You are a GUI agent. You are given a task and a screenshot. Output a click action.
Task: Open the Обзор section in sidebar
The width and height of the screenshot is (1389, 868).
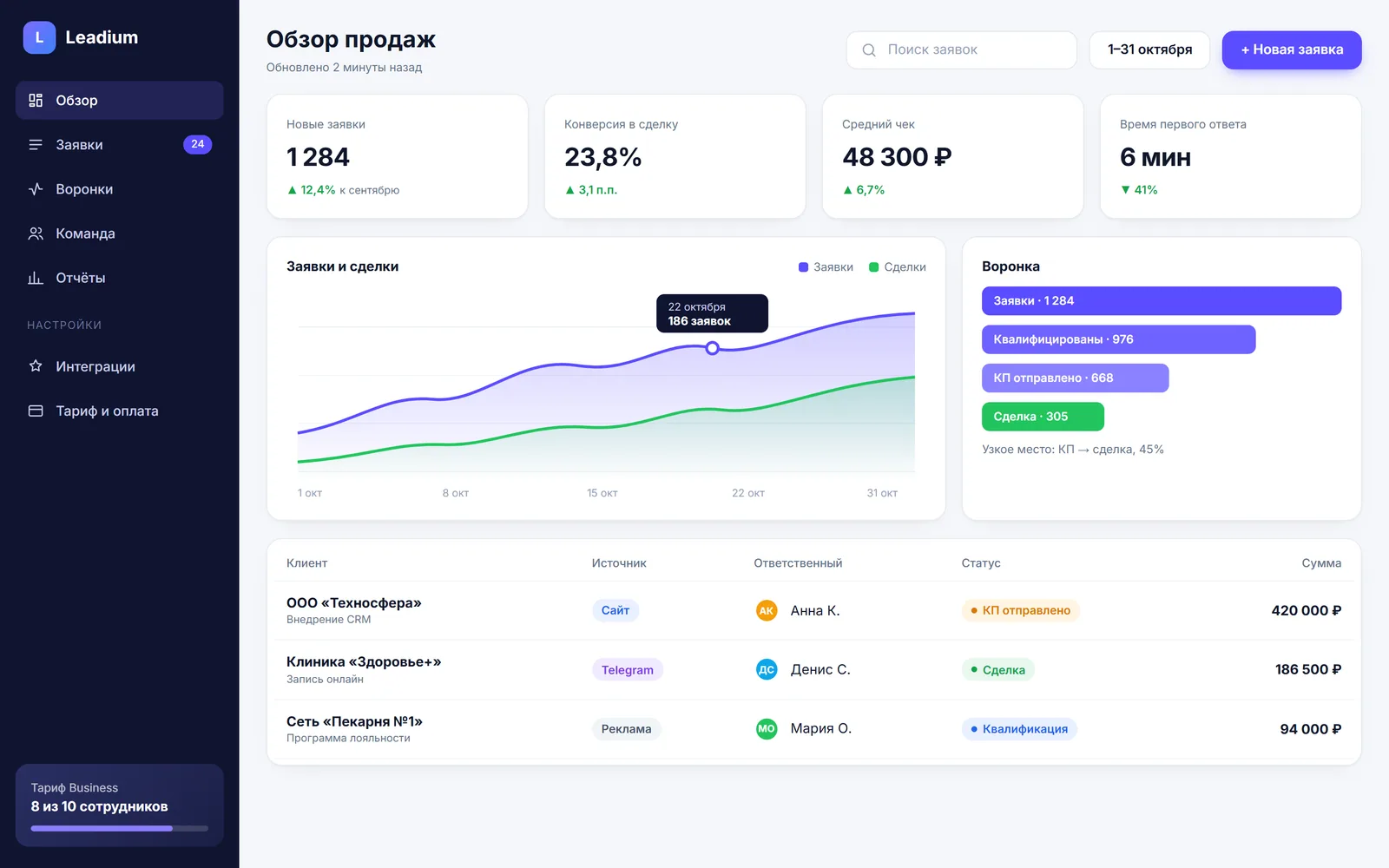point(120,101)
